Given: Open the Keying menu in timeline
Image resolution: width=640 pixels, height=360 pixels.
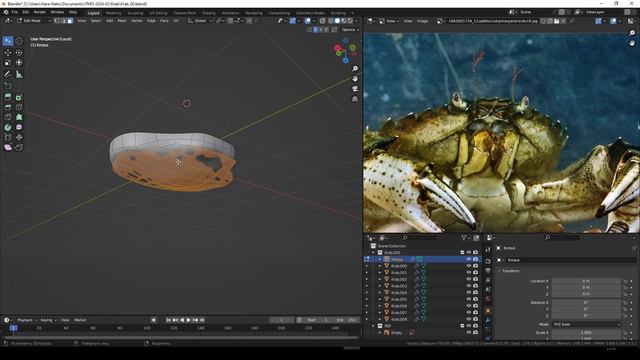Looking at the screenshot, I should [x=48, y=320].
